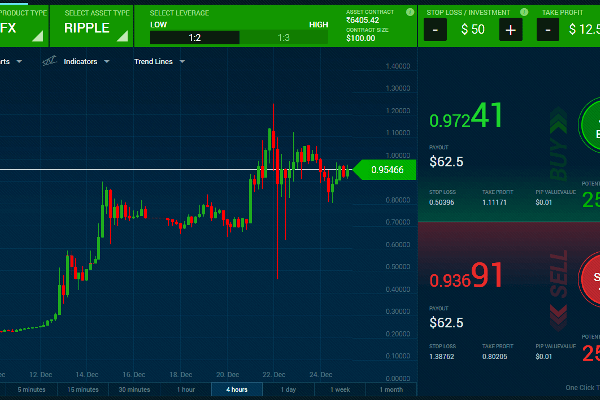The image size is (600, 400).
Task: Expand the Trend Lines dropdown
Action: [x=158, y=61]
